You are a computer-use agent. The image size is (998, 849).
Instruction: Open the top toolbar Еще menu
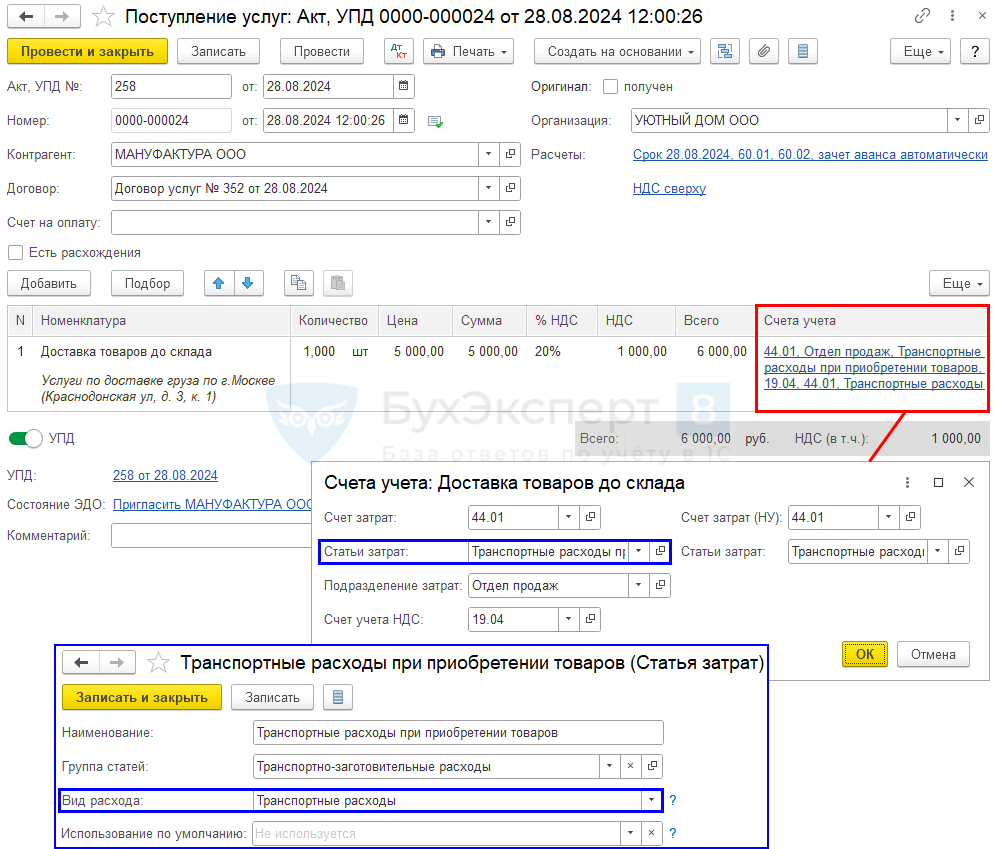920,52
